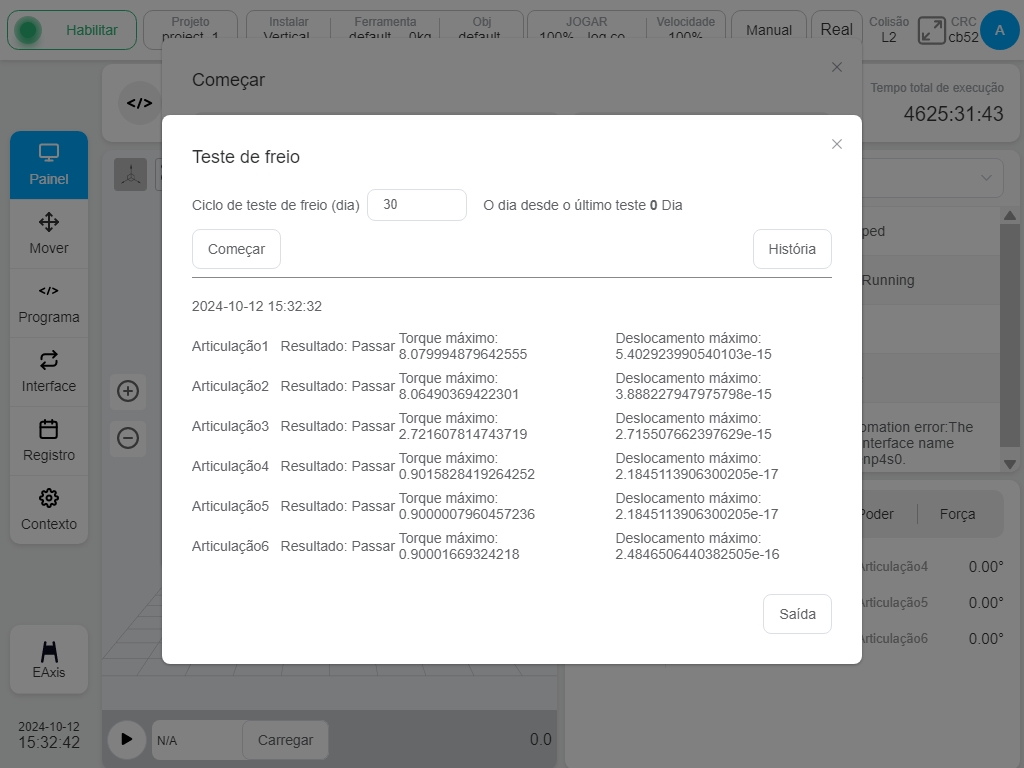Edit the brake test cycle days field
The width and height of the screenshot is (1024, 768).
pyautogui.click(x=417, y=205)
